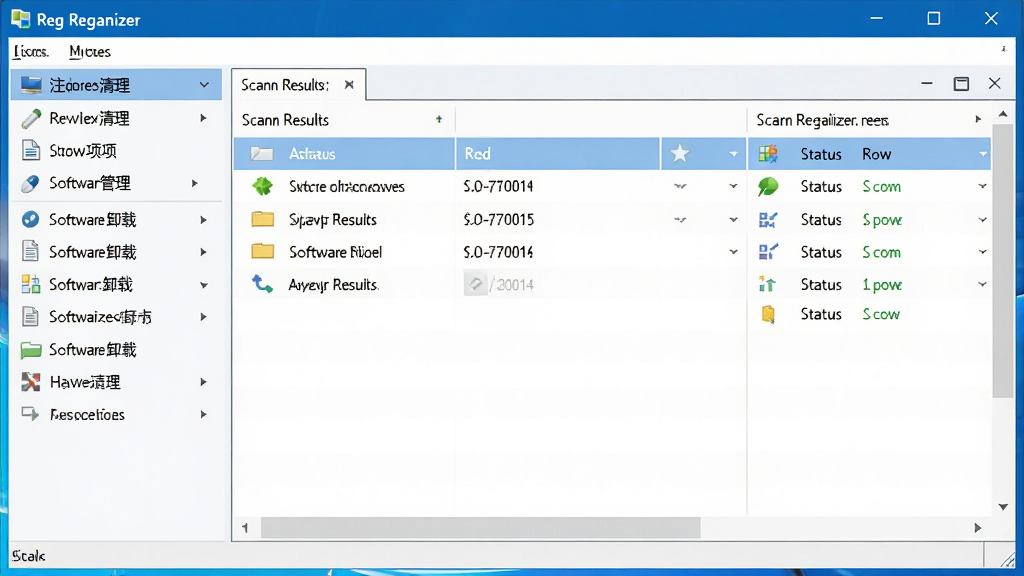Click the horizontal scrollbar thumb
Screen dimensions: 1024x576
pos(481,528)
